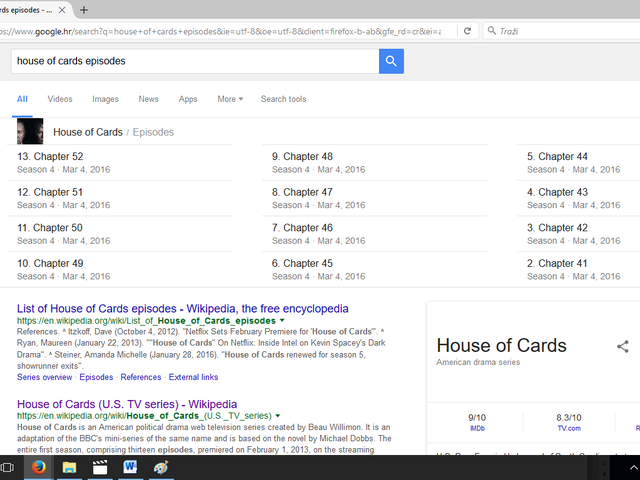Expand the List of episodes result URL arrow

pos(282,320)
